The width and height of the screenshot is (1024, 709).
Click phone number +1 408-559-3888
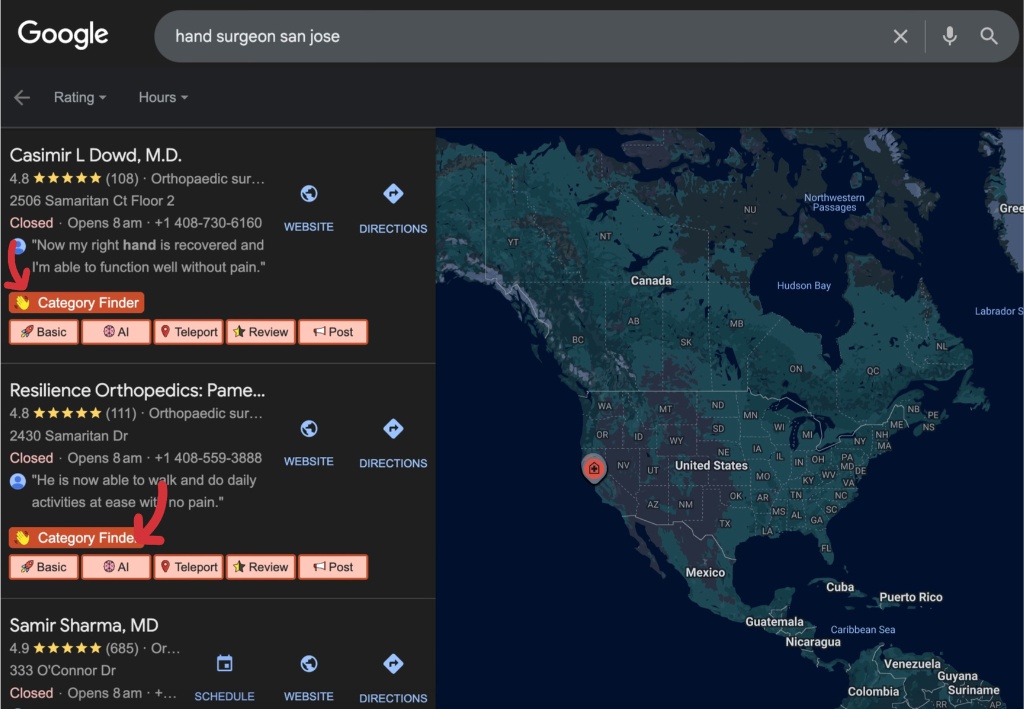pyautogui.click(x=208, y=458)
